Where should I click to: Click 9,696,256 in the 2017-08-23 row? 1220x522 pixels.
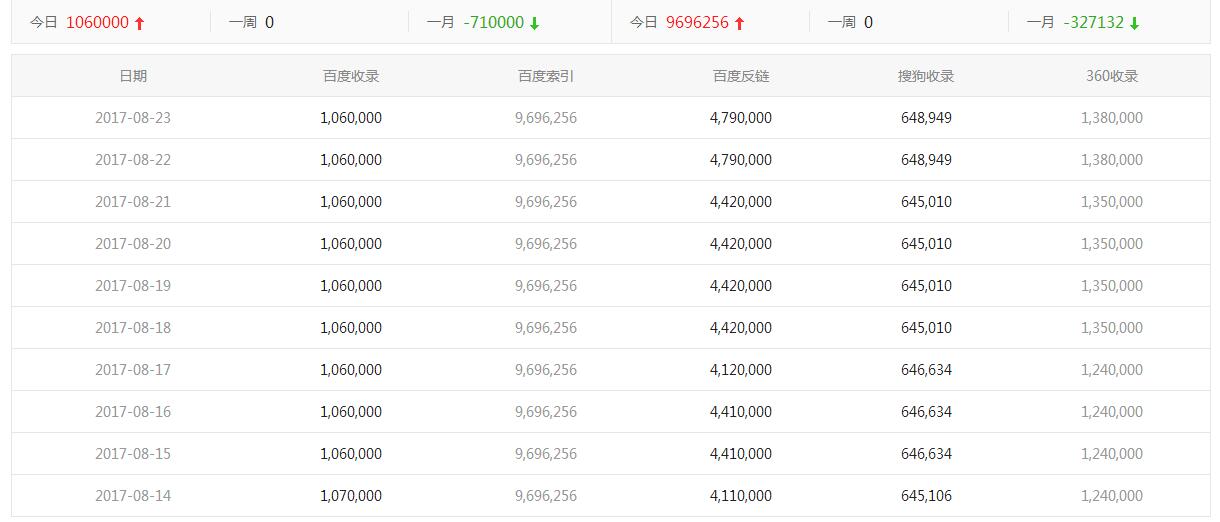[x=546, y=118]
